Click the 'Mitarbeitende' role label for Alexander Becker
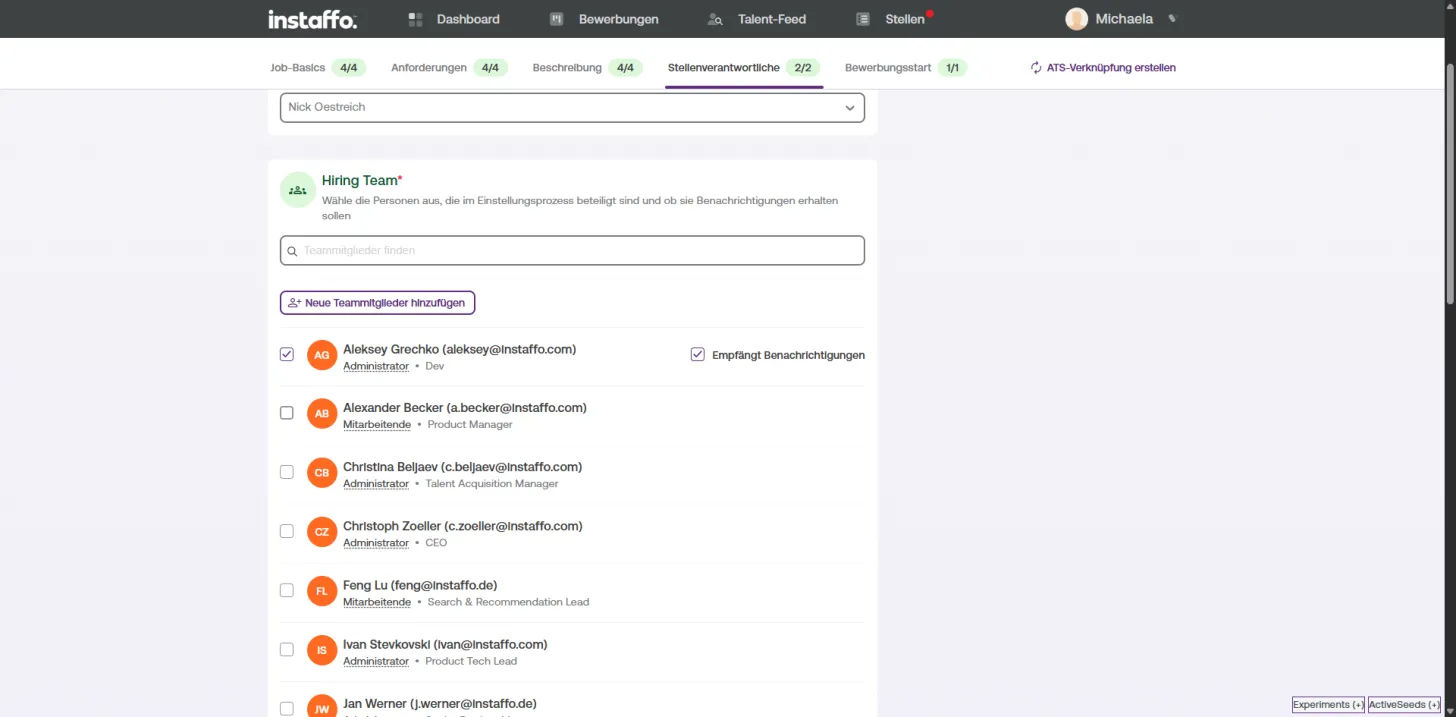The height and width of the screenshot is (717, 1456). (x=377, y=425)
